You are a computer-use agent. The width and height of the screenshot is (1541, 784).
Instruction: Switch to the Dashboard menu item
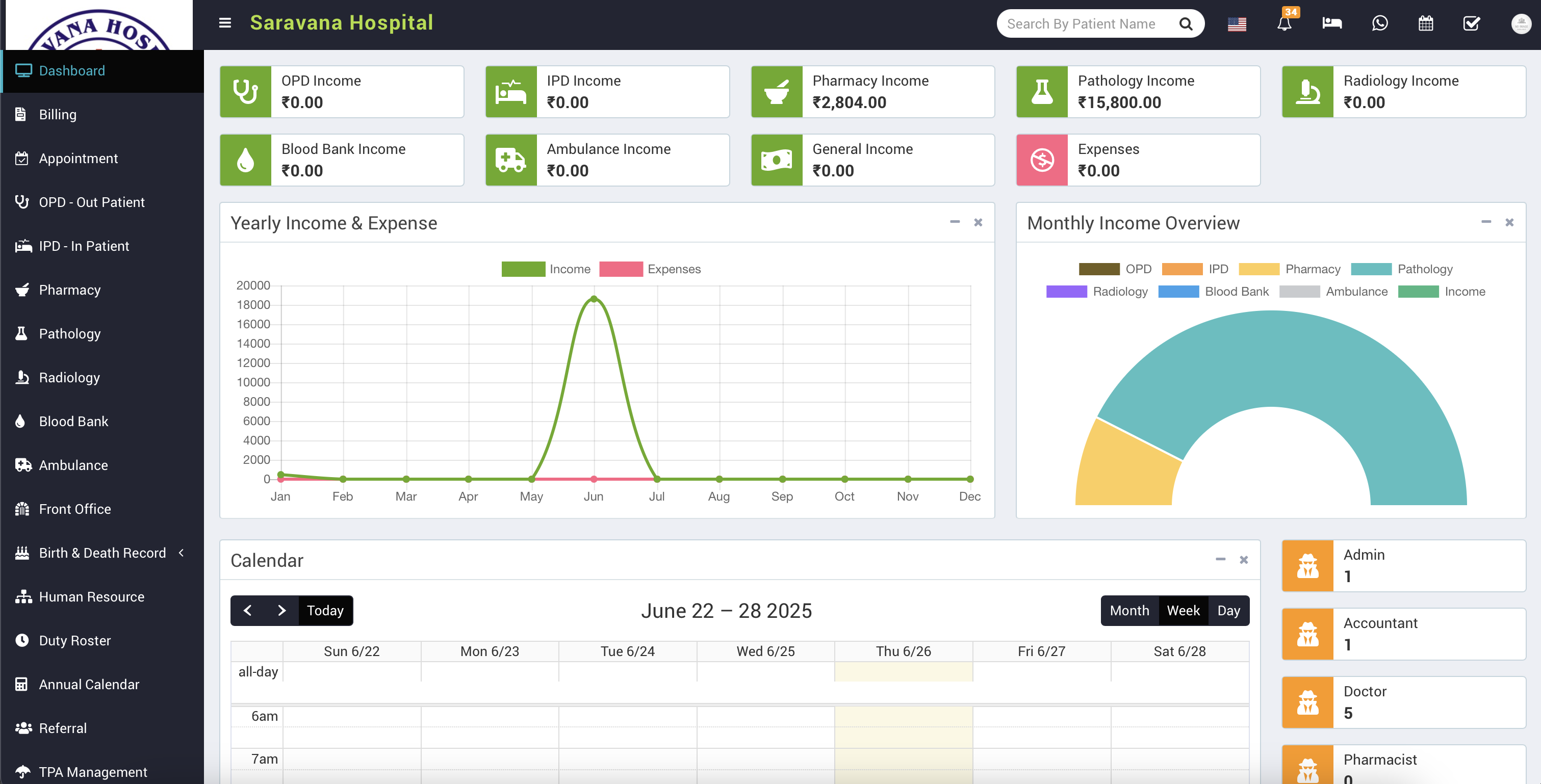coord(71,70)
